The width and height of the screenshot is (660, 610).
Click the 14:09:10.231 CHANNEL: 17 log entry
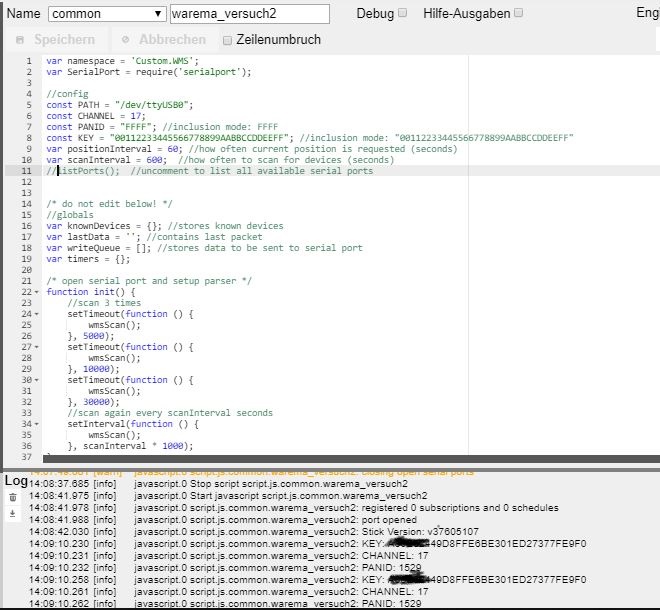[x=229, y=556]
